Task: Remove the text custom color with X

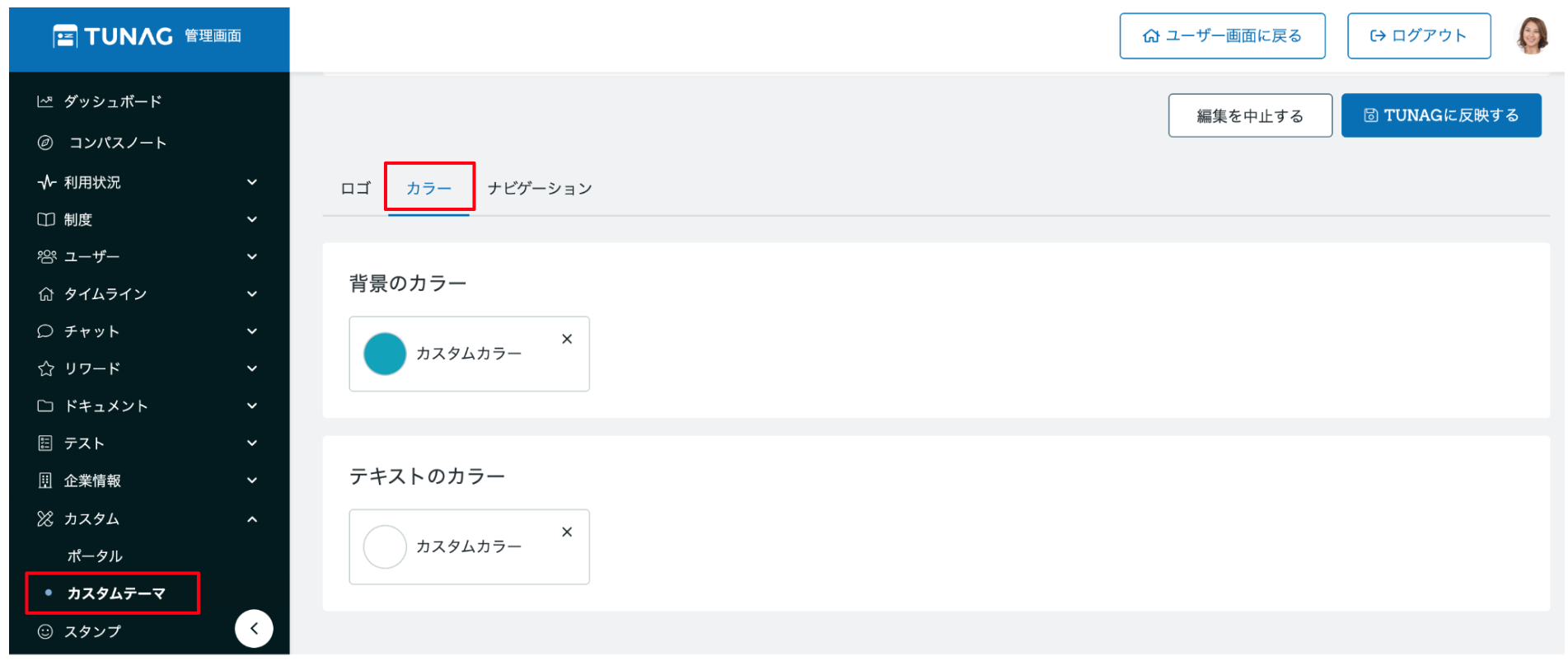Action: pos(567,532)
